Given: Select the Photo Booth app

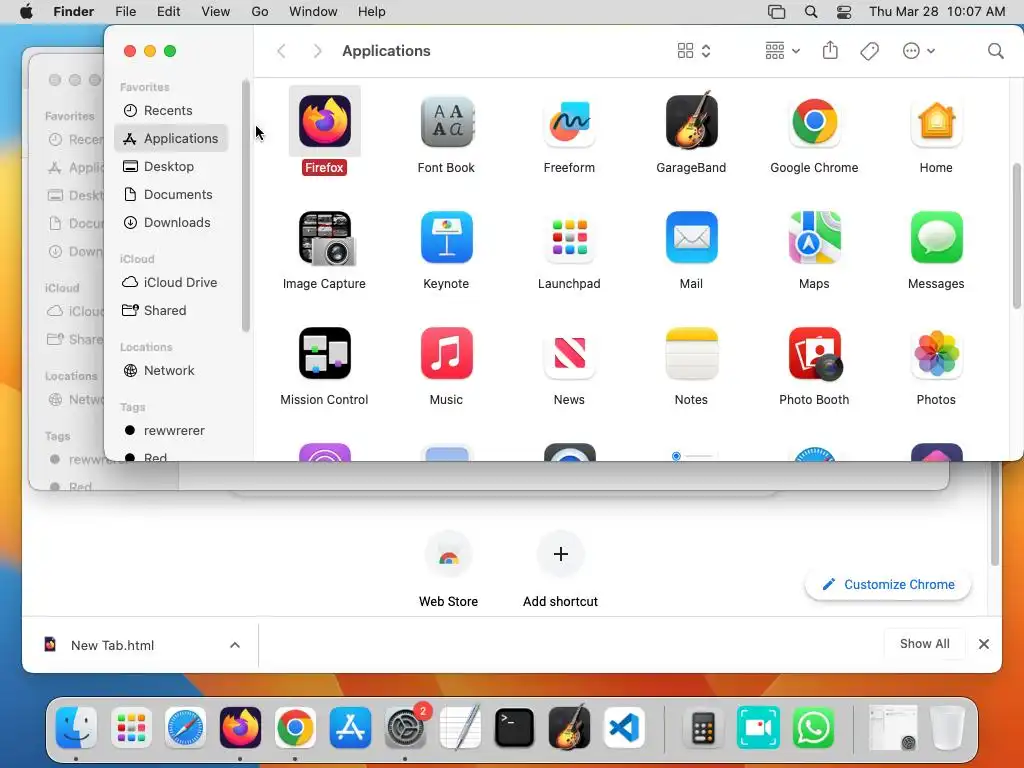Looking at the screenshot, I should click(x=814, y=353).
